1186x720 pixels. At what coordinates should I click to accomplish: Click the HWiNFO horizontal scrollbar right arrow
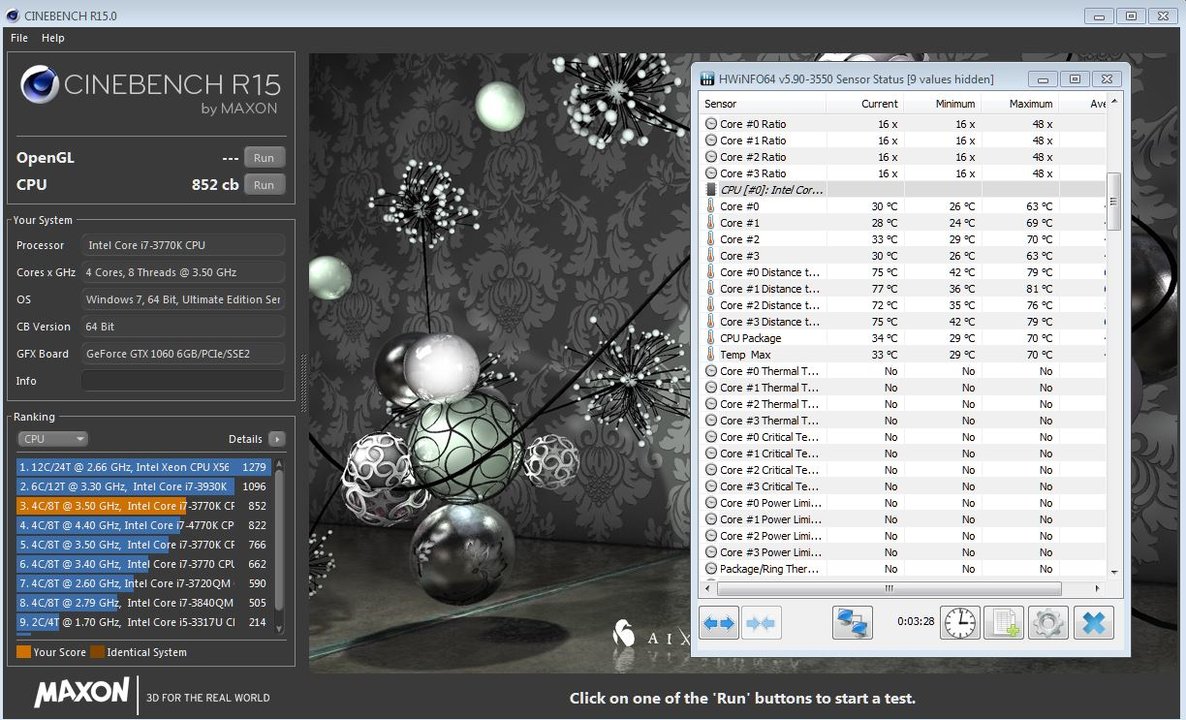(1098, 588)
